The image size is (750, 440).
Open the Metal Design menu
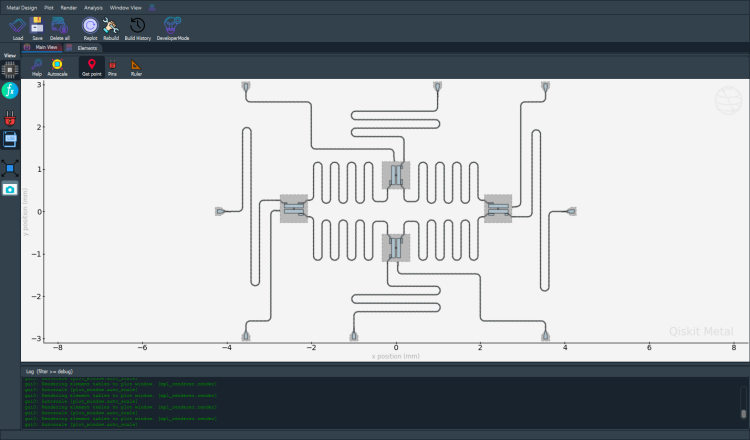22,8
